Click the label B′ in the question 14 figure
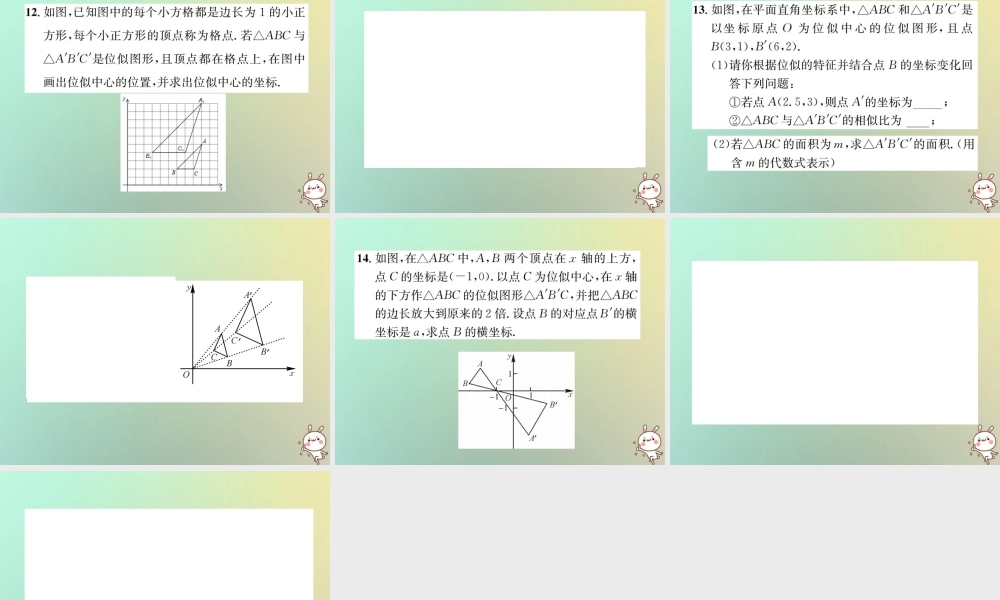This screenshot has width=1000, height=600. point(554,405)
